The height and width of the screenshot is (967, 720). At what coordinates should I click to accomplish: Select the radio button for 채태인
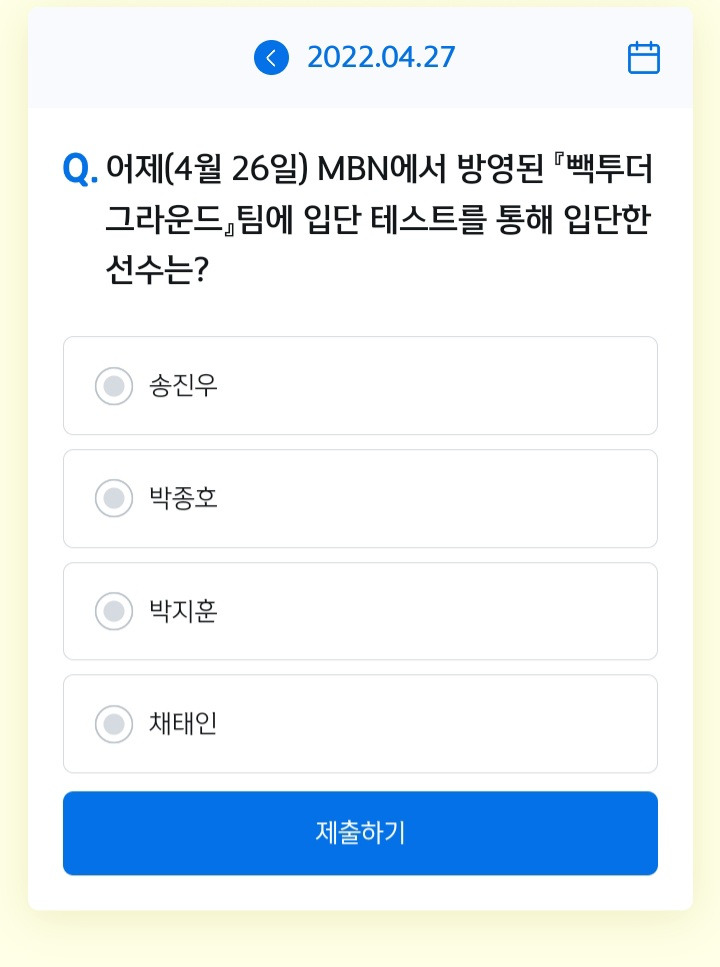coord(114,724)
